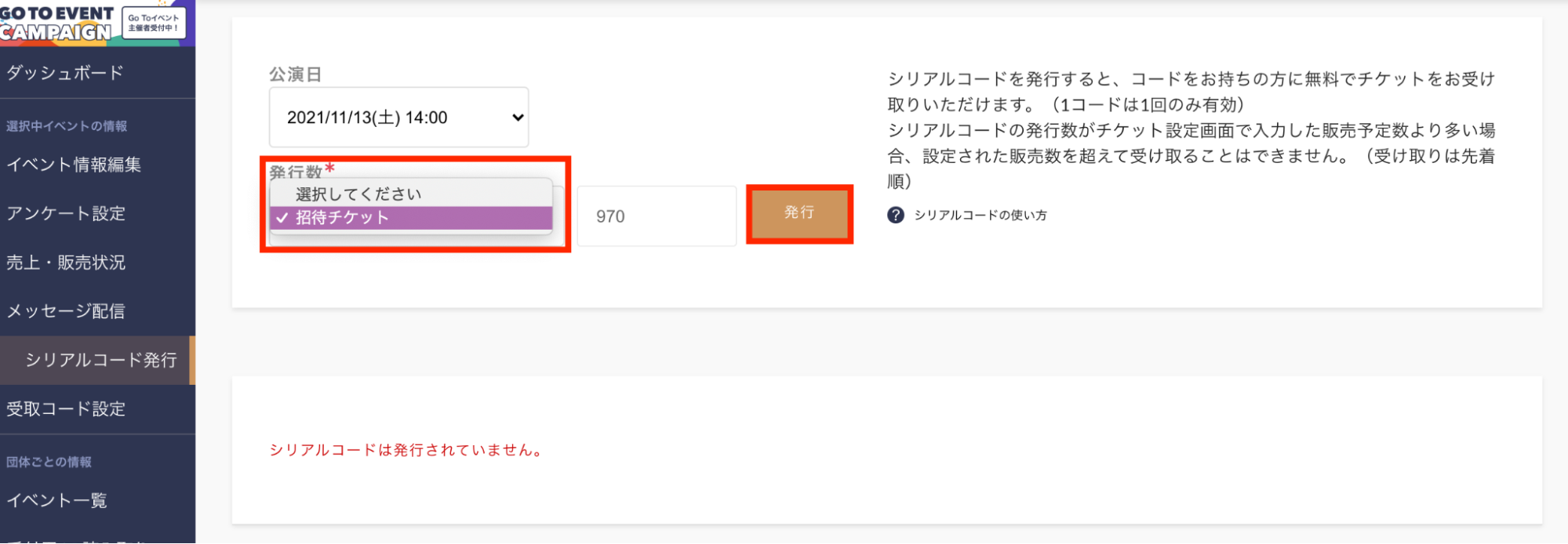
Task: Click the 970 quantity input field
Action: 657,216
